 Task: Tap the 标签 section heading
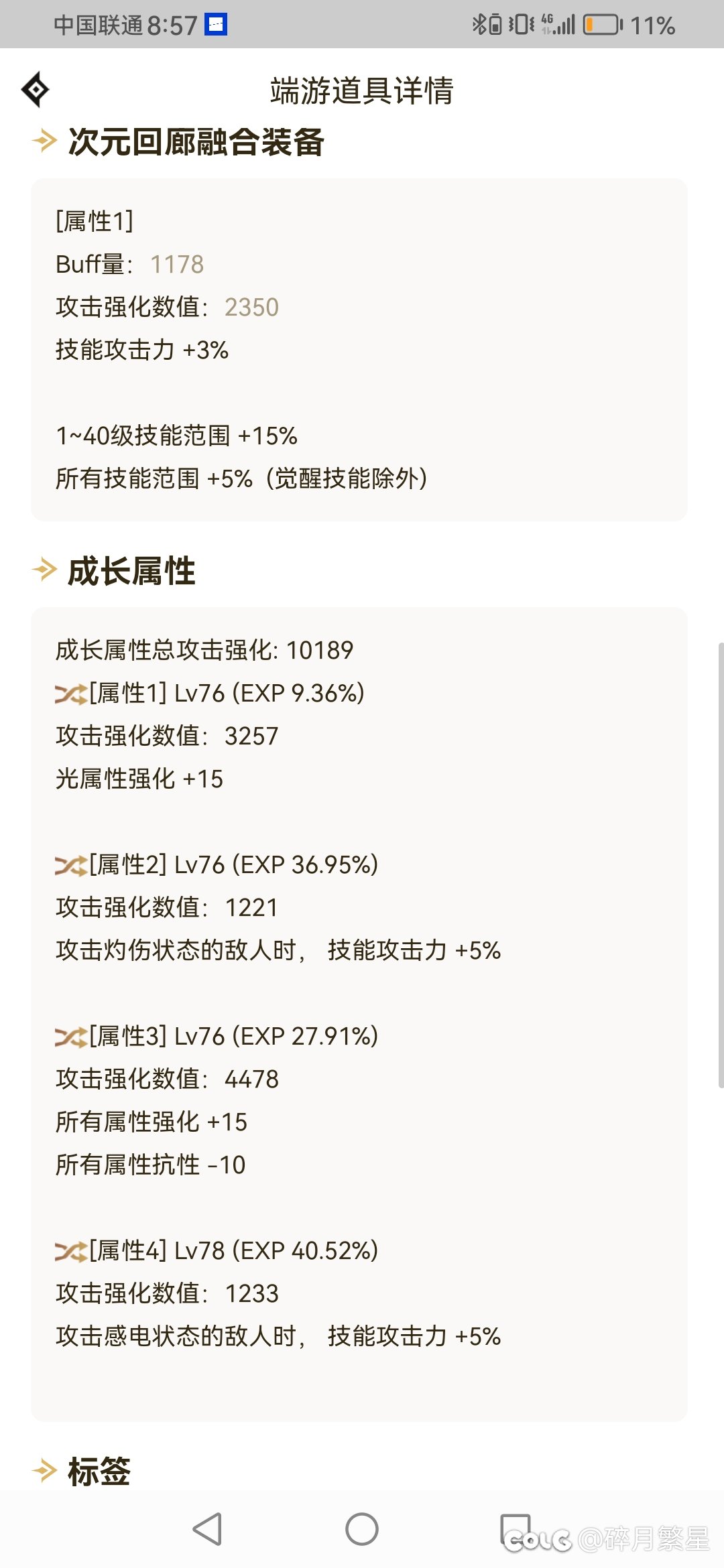coord(99,1472)
